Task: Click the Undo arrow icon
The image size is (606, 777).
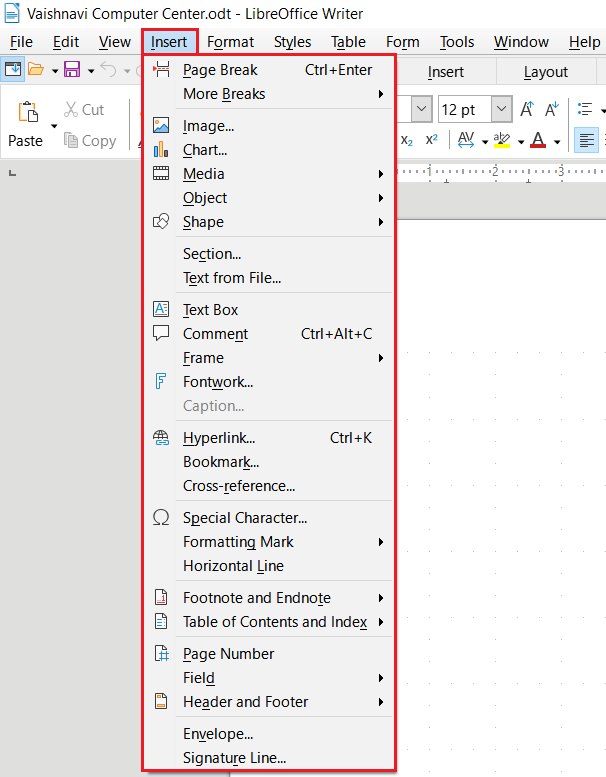Action: pos(108,69)
